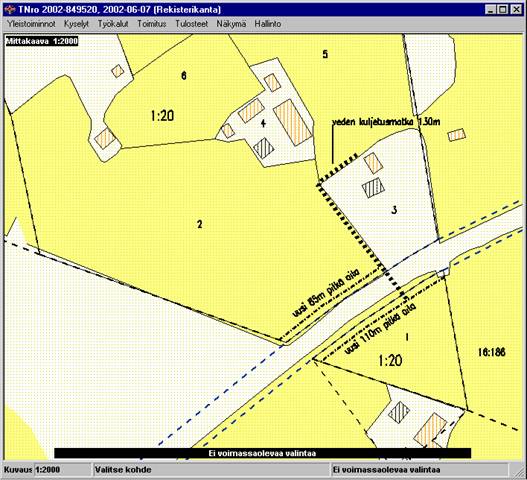Select parcel label 1:20 near number 6
This screenshot has width=527, height=480.
[162, 116]
